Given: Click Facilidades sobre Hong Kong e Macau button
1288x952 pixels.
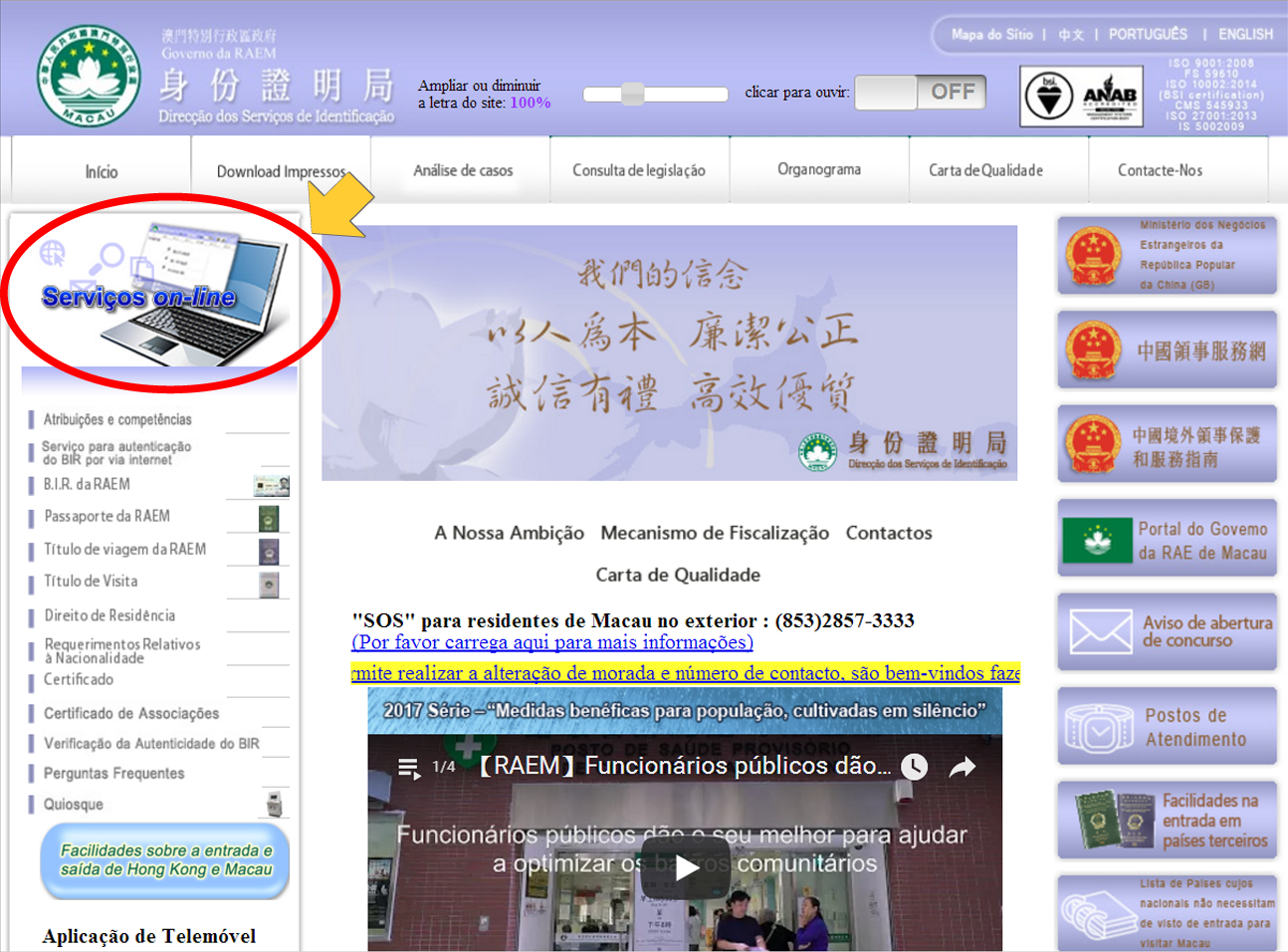Looking at the screenshot, I should [165, 860].
